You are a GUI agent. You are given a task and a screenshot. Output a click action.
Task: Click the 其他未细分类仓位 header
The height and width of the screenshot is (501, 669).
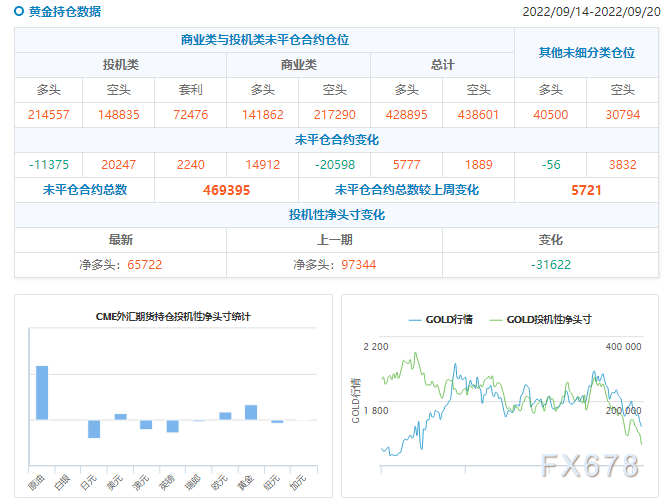pos(586,52)
